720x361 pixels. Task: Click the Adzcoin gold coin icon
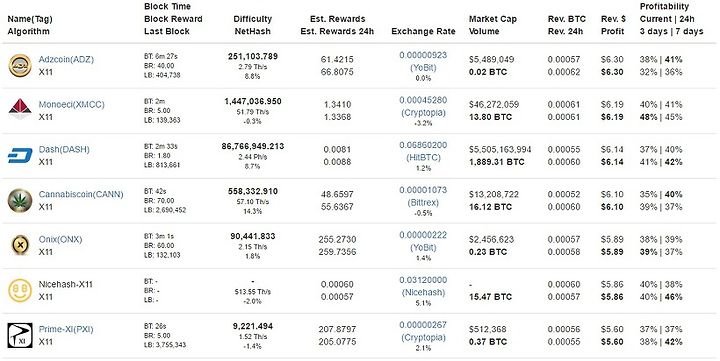20,66
